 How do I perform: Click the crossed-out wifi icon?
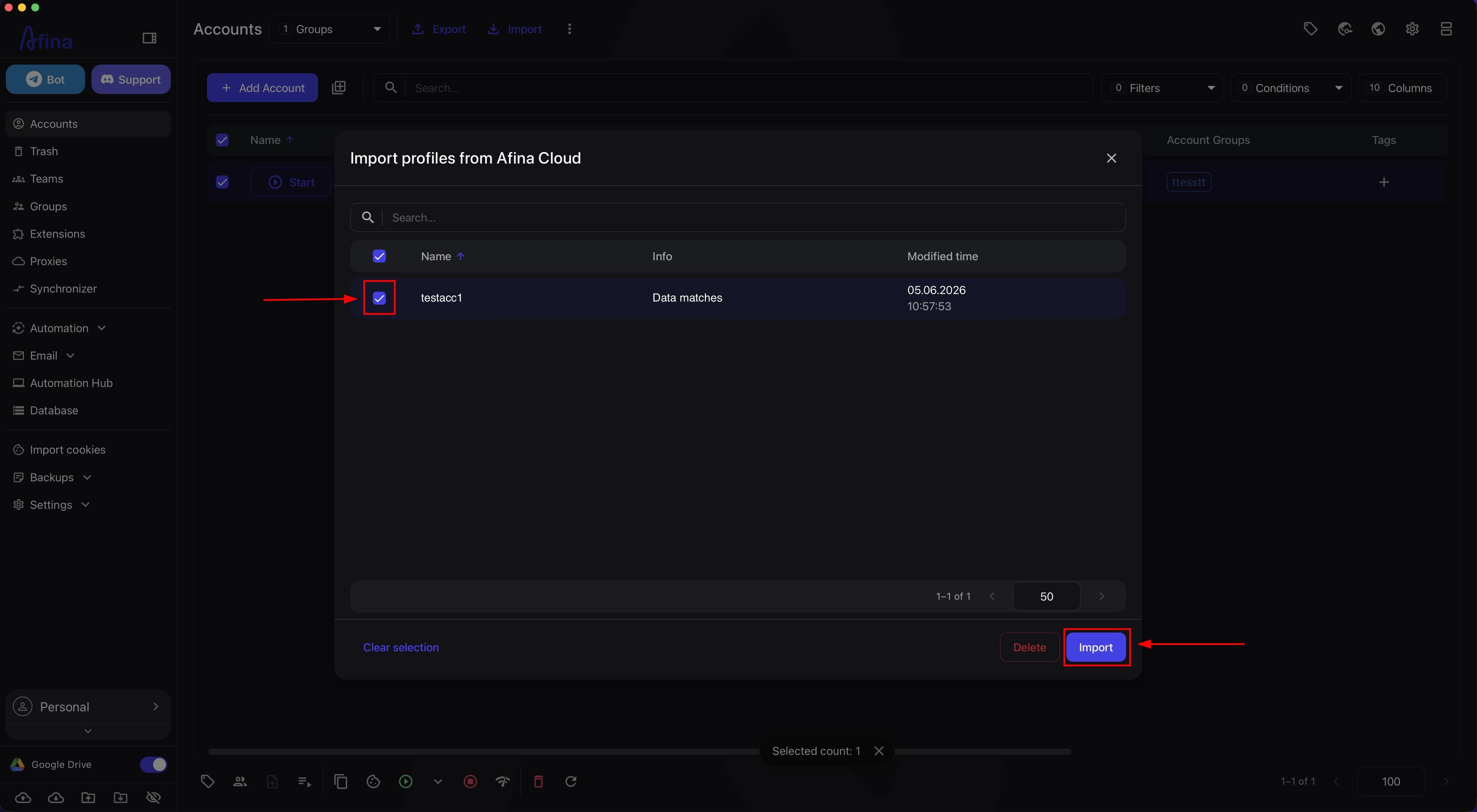[x=503, y=781]
